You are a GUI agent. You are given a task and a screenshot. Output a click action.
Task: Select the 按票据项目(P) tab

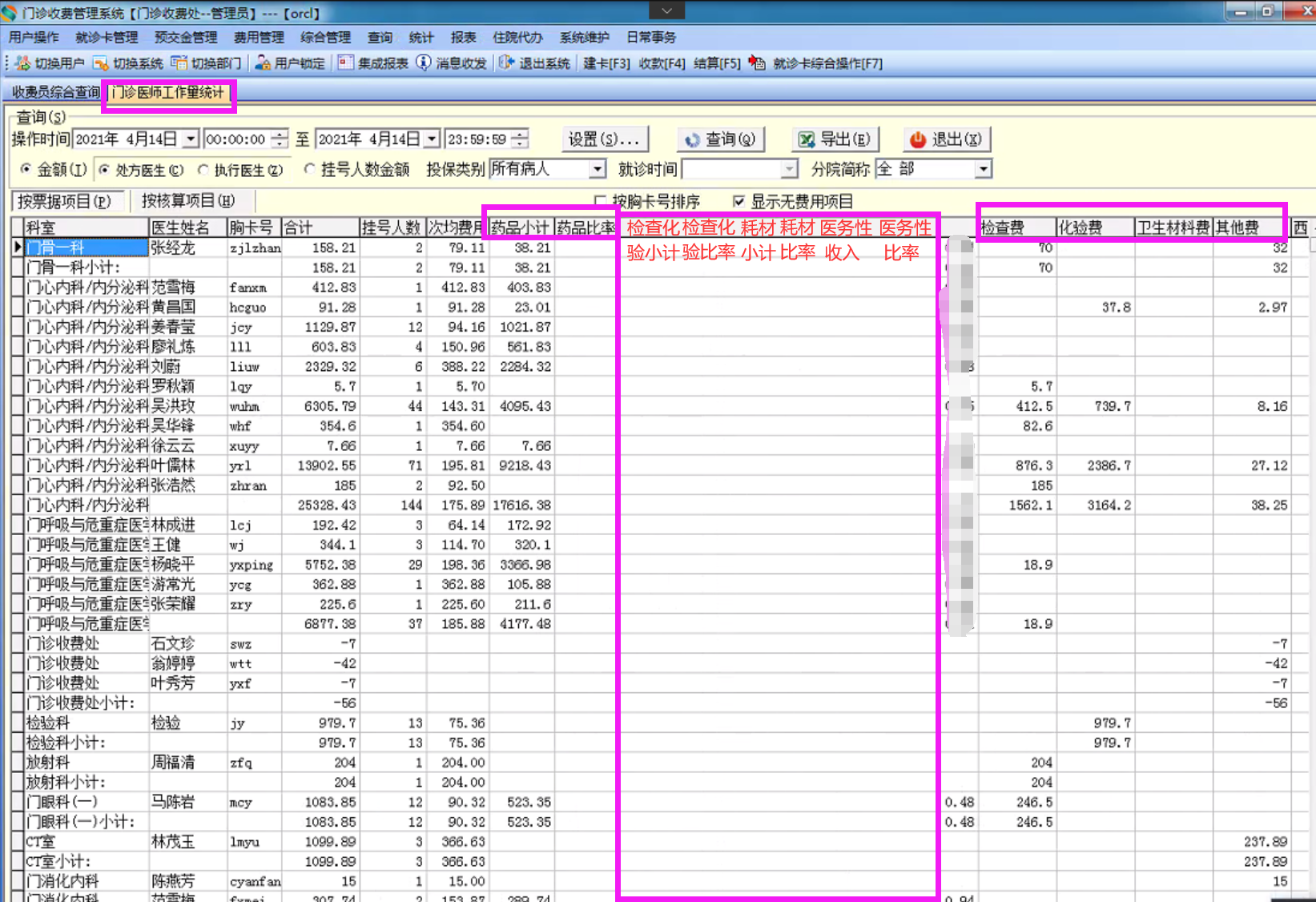click(65, 201)
